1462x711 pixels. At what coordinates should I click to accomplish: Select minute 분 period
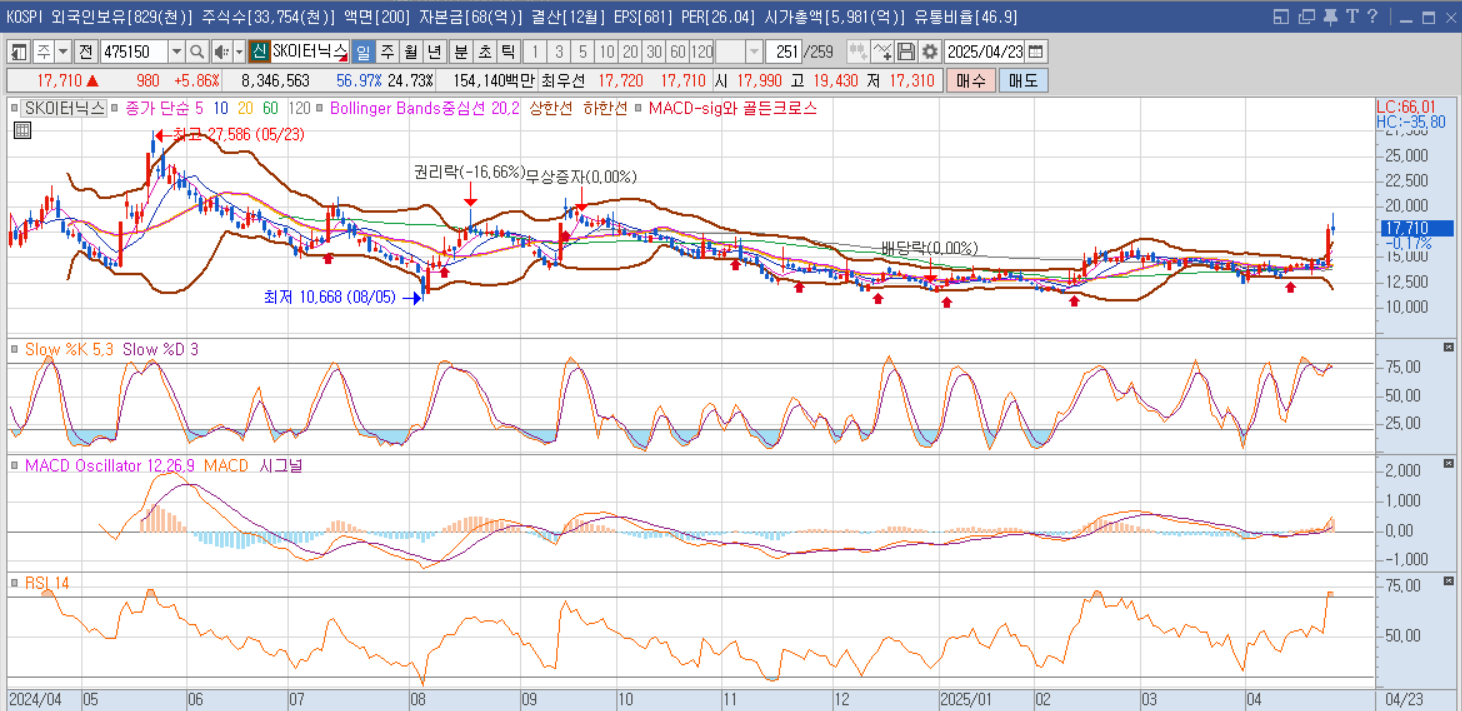pos(460,52)
